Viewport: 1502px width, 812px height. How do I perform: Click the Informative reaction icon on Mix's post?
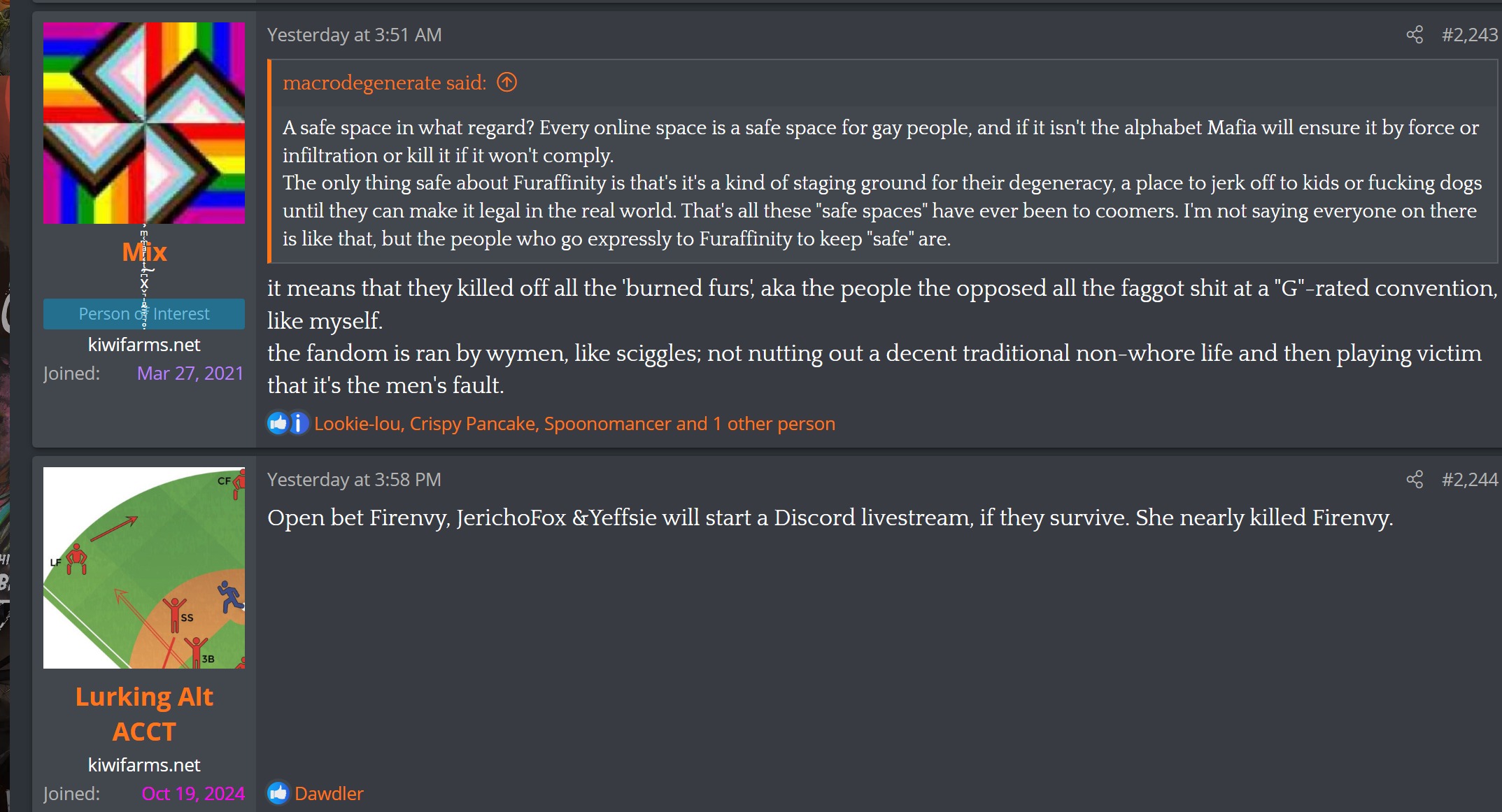pyautogui.click(x=299, y=423)
